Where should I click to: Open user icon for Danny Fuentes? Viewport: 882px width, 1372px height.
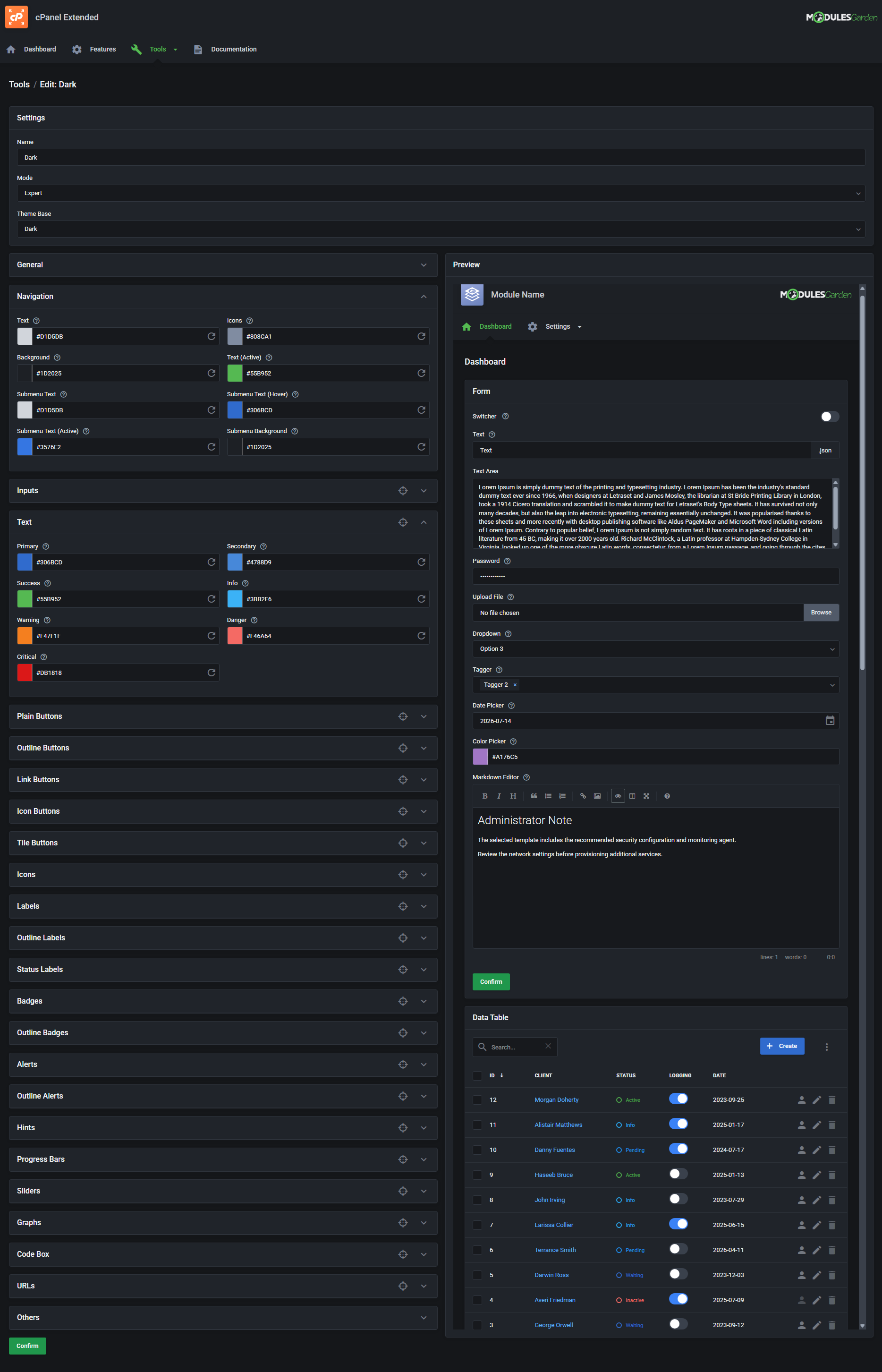pos(802,1150)
